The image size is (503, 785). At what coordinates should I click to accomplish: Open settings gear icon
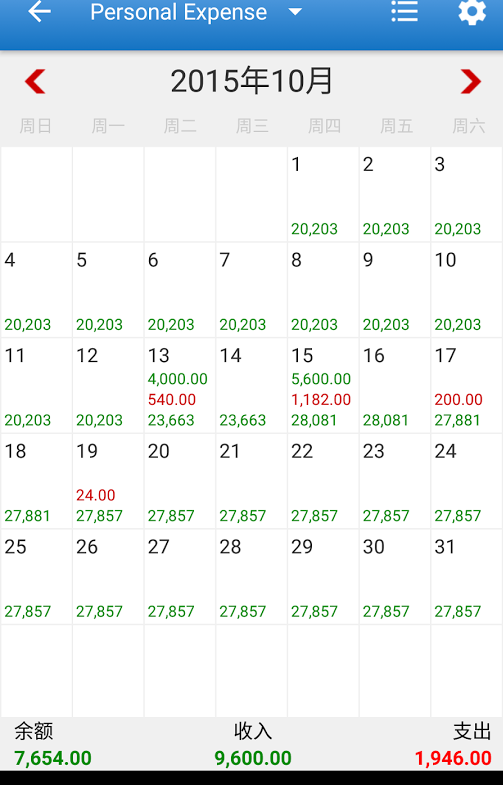click(x=472, y=12)
